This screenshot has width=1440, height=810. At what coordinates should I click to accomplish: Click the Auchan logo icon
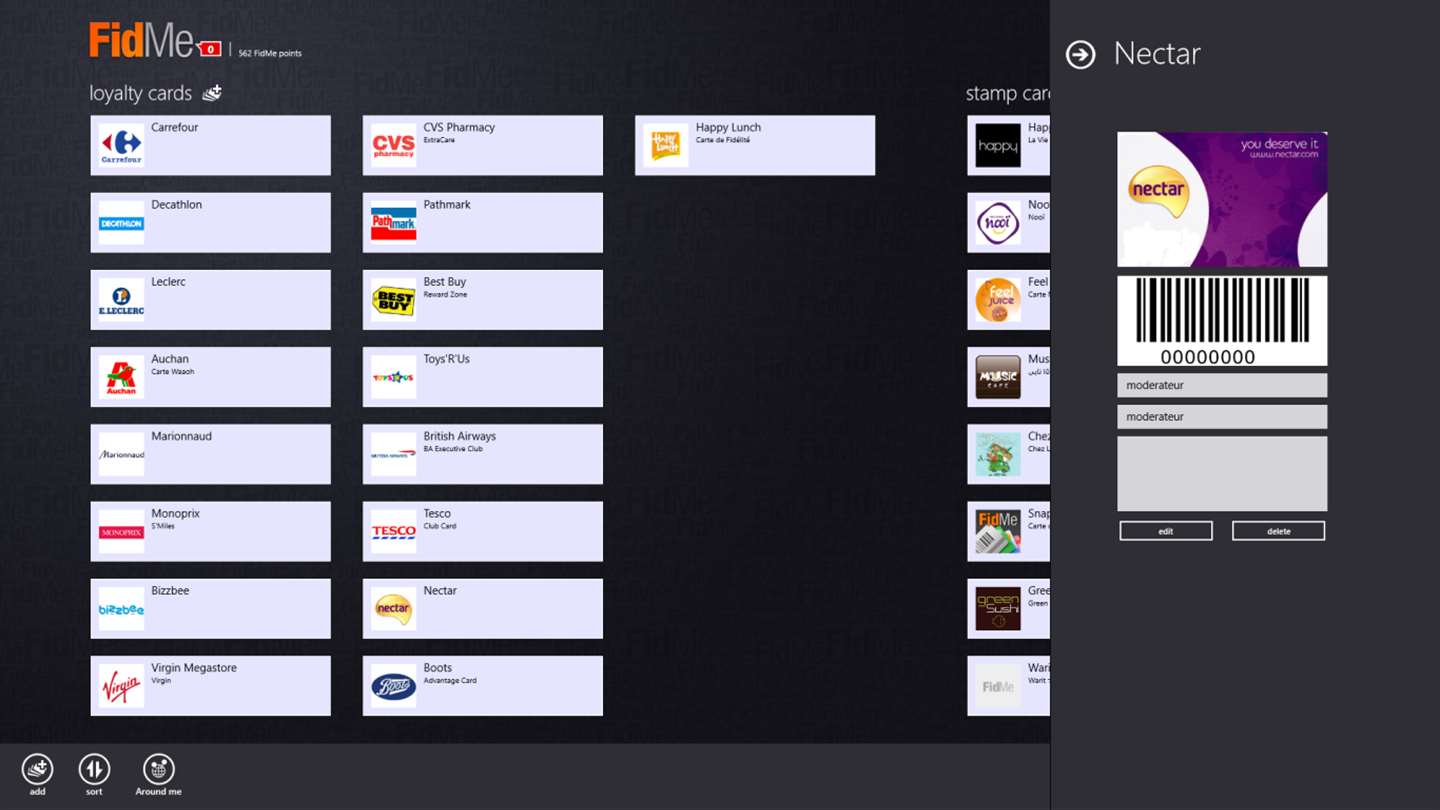coord(121,377)
